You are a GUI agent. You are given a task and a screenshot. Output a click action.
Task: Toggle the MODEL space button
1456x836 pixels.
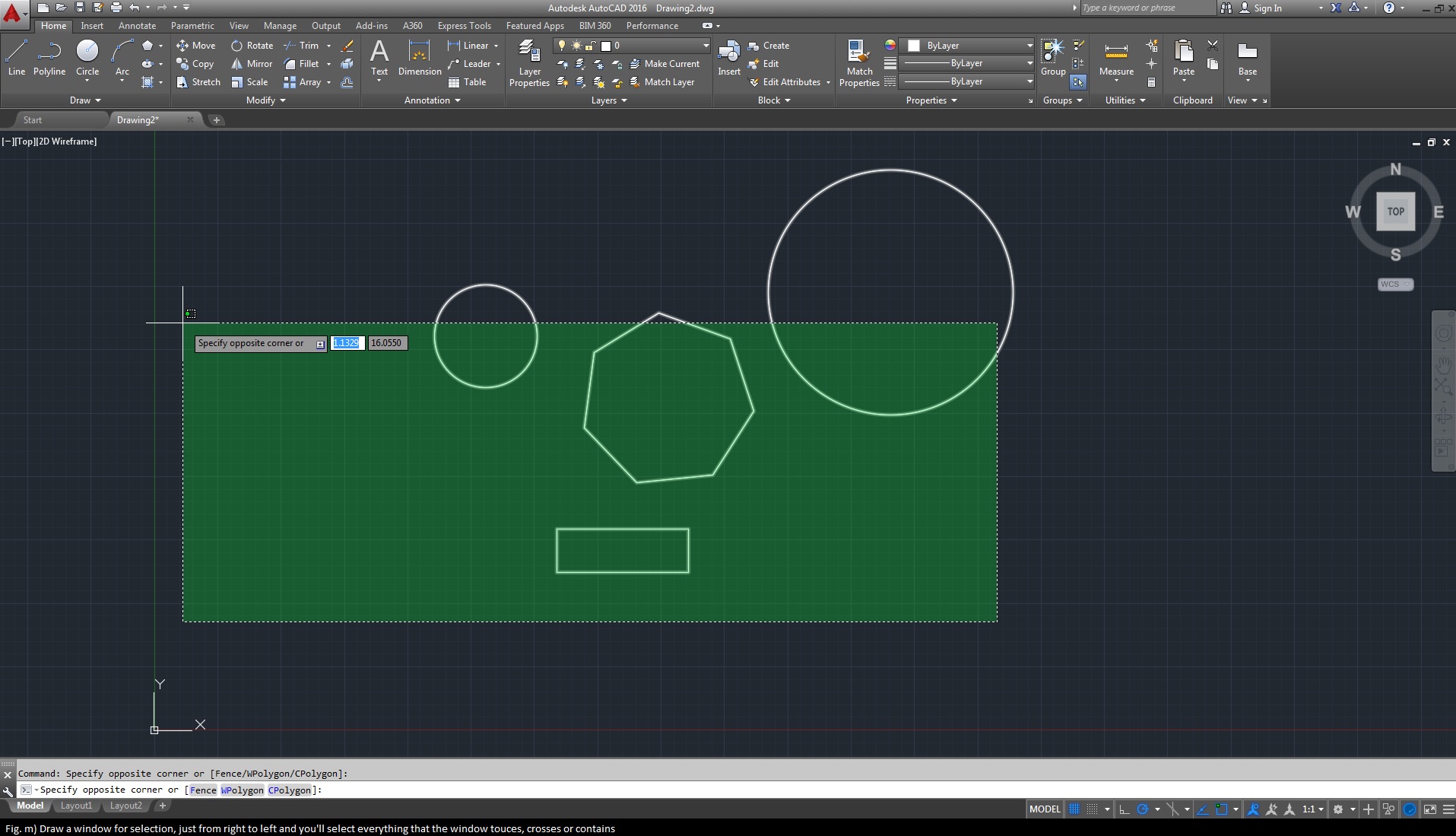[x=1044, y=809]
